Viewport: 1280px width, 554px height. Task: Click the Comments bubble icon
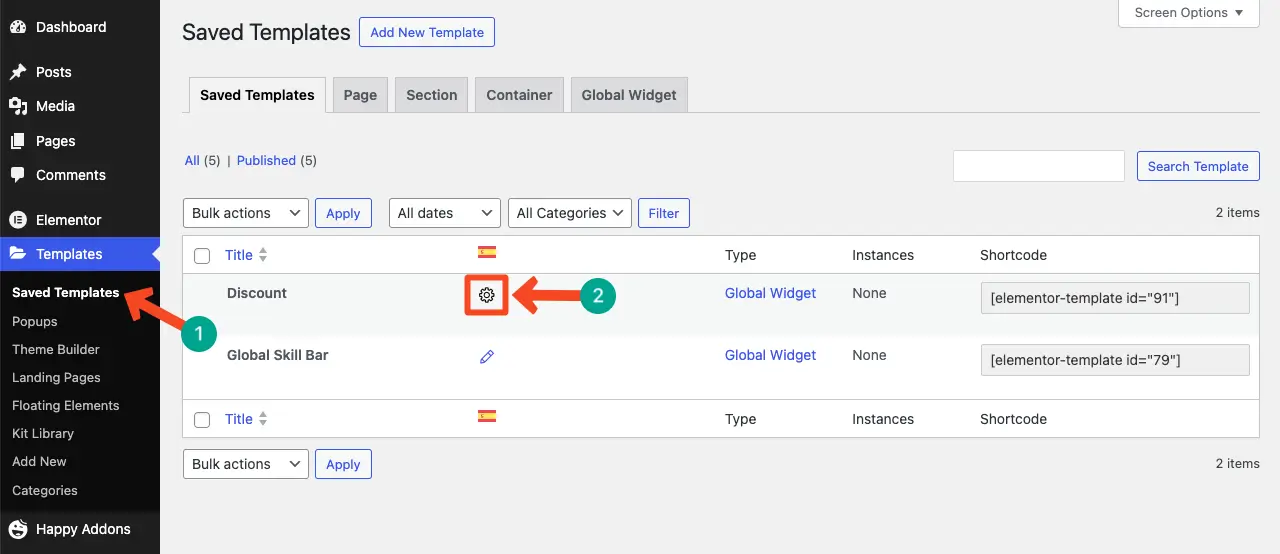pos(18,175)
